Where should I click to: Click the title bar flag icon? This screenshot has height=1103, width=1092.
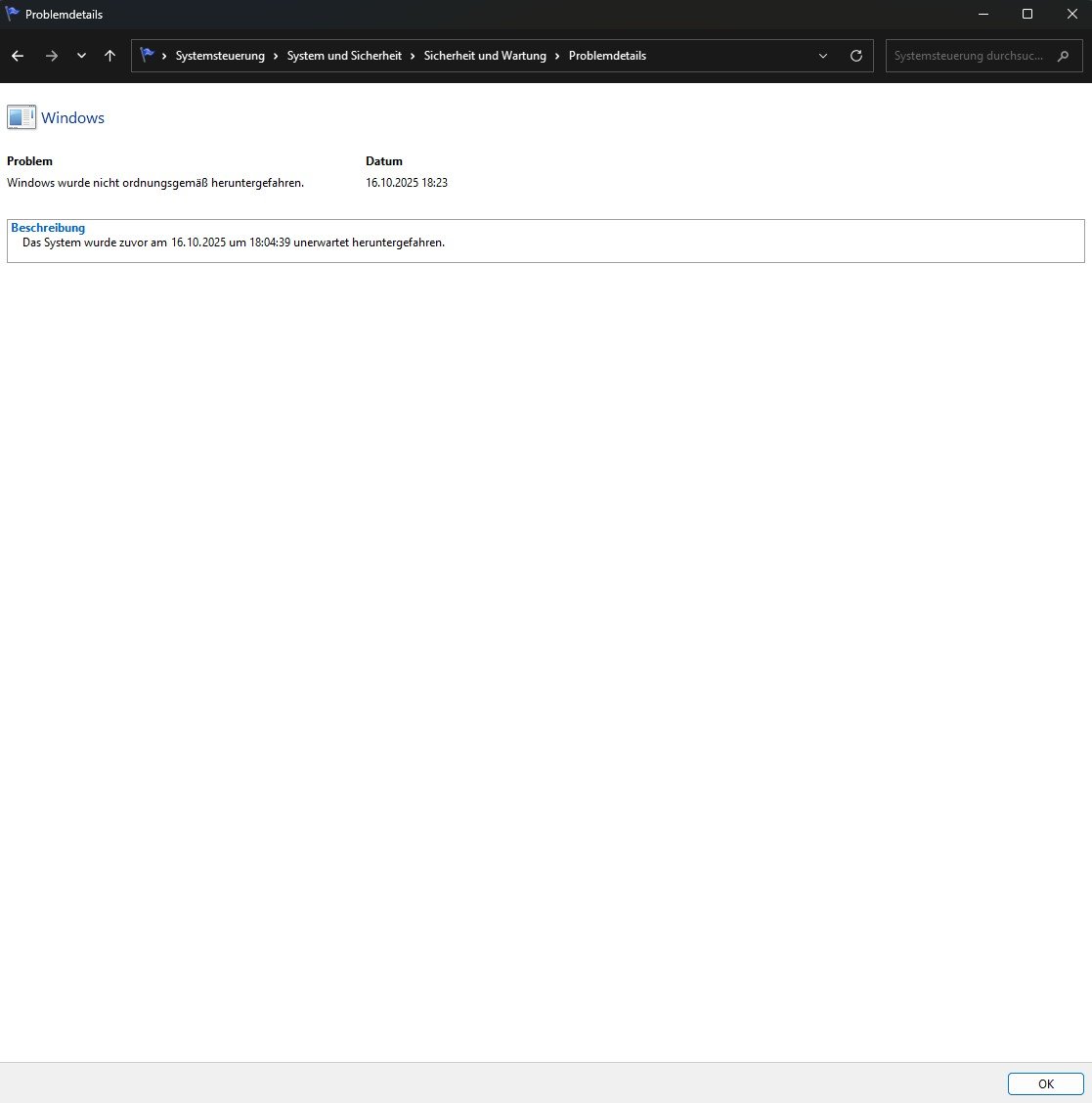coord(12,14)
